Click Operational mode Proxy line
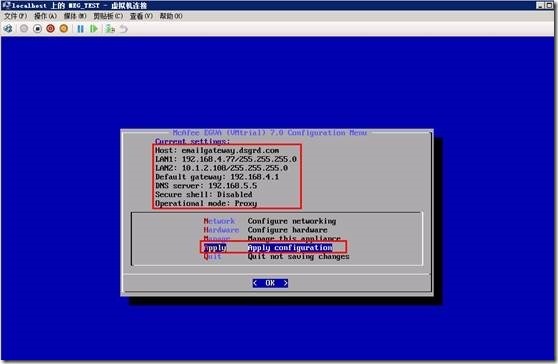The height and width of the screenshot is (364, 558). coord(206,203)
